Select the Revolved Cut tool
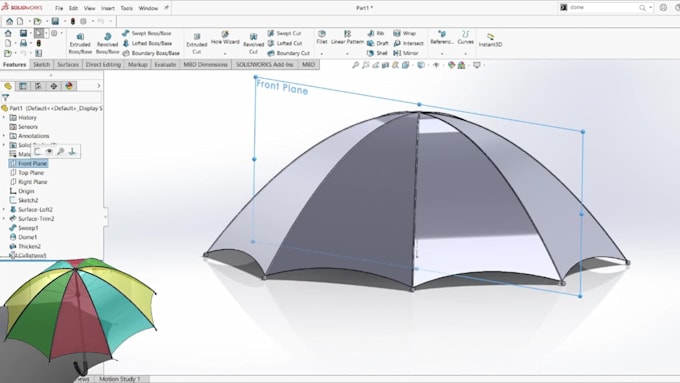680x383 pixels. [x=253, y=43]
